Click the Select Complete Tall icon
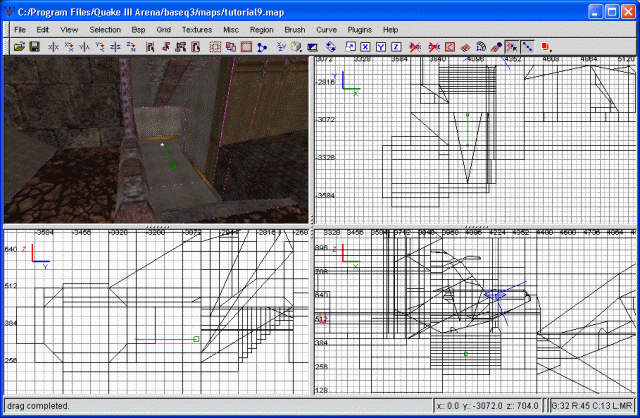The width and height of the screenshot is (640, 418). pyautogui.click(x=150, y=47)
